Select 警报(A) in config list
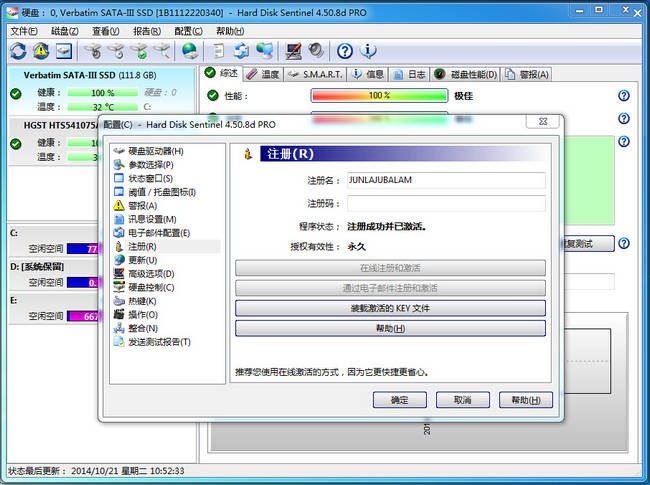Screen dimensions: 650x485 135,206
